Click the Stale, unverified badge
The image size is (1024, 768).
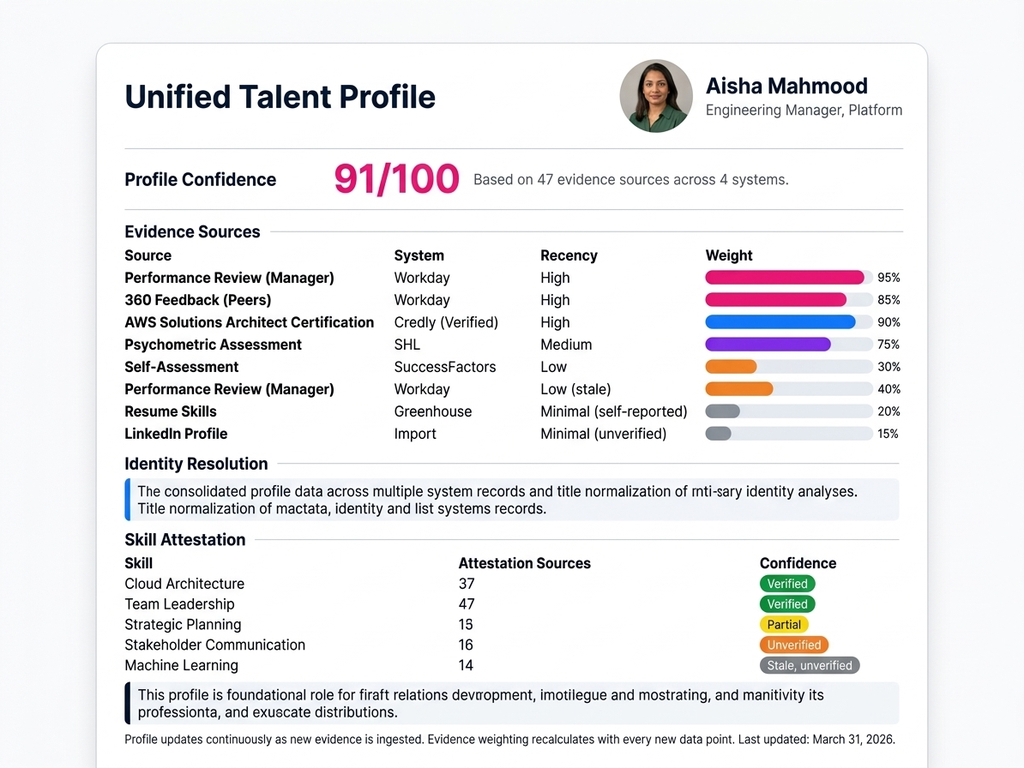point(809,666)
